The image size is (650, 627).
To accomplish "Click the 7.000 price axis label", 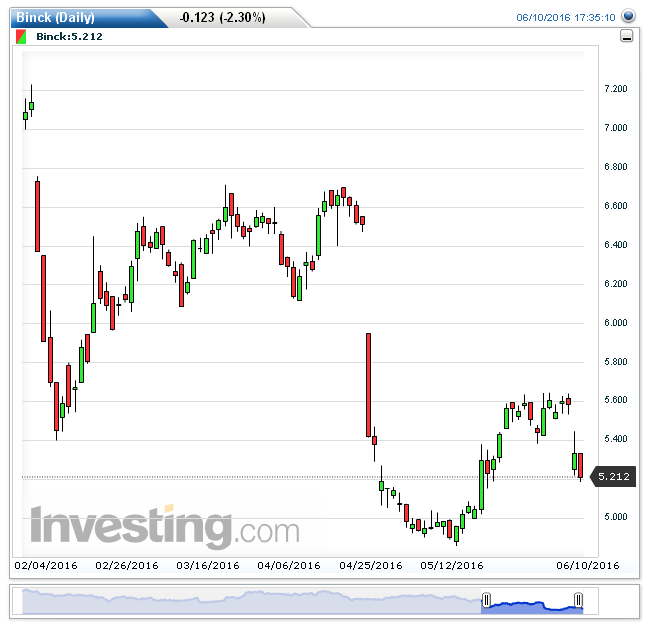I will pos(616,128).
